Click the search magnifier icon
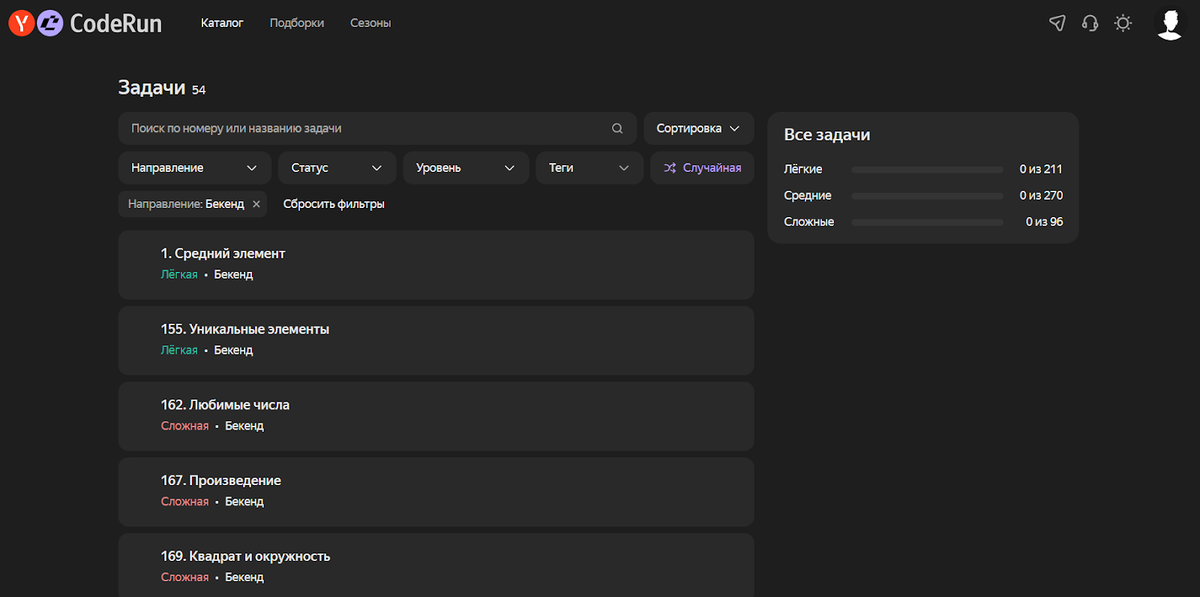This screenshot has width=1200, height=597. coord(618,129)
